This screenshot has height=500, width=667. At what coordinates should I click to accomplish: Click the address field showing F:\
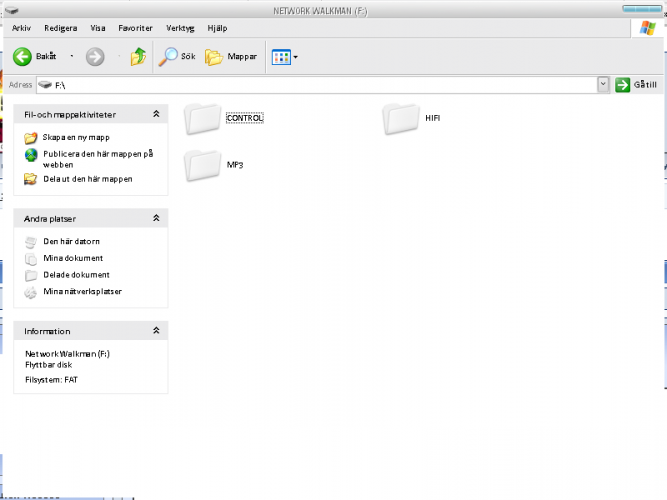point(320,86)
